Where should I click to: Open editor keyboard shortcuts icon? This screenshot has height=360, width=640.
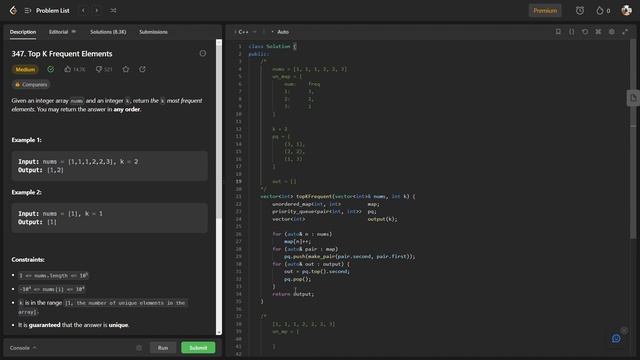point(598,31)
